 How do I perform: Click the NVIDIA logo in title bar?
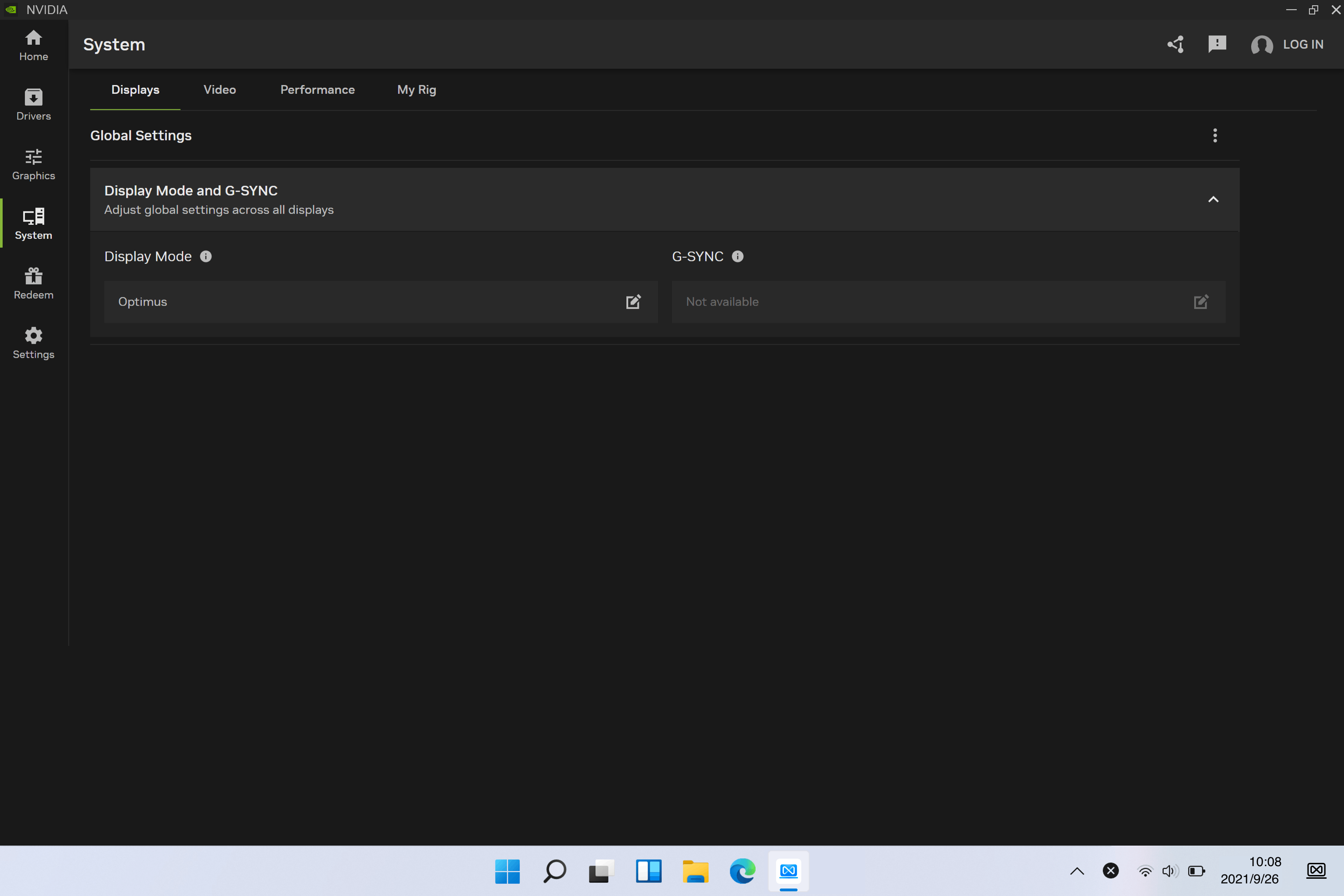coord(11,10)
